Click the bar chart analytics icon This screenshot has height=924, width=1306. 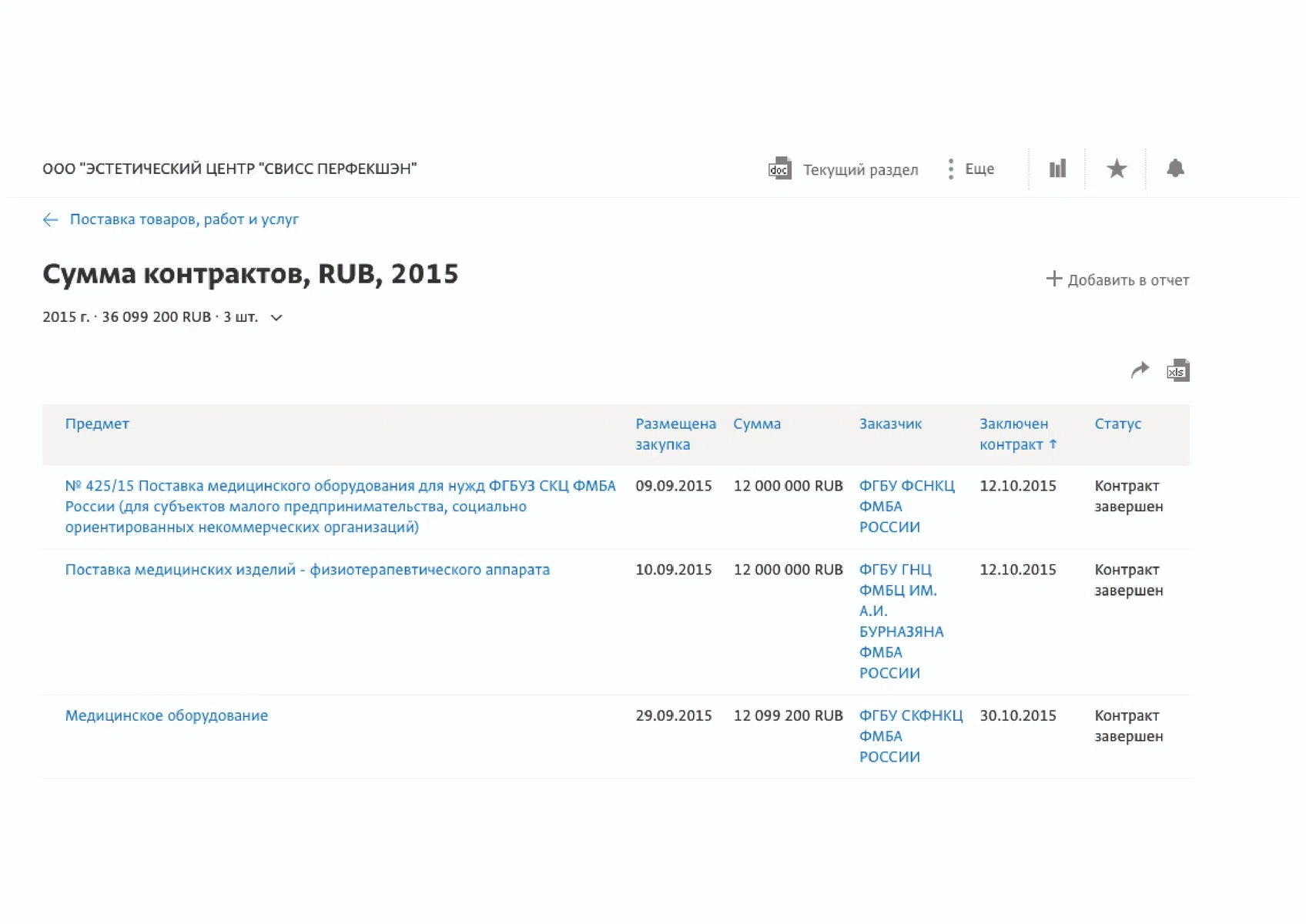[1057, 169]
